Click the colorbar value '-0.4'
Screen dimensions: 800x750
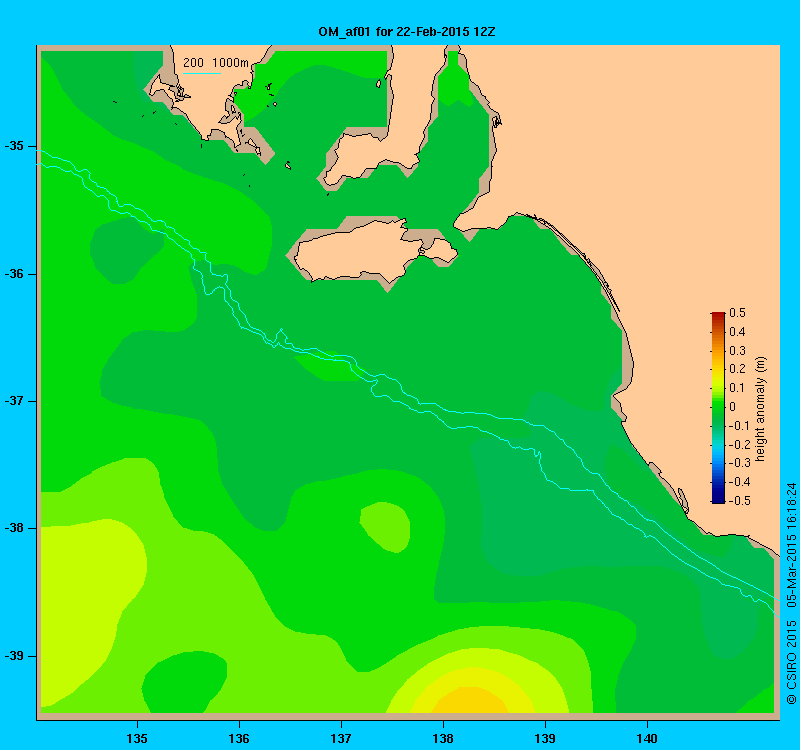click(x=739, y=482)
